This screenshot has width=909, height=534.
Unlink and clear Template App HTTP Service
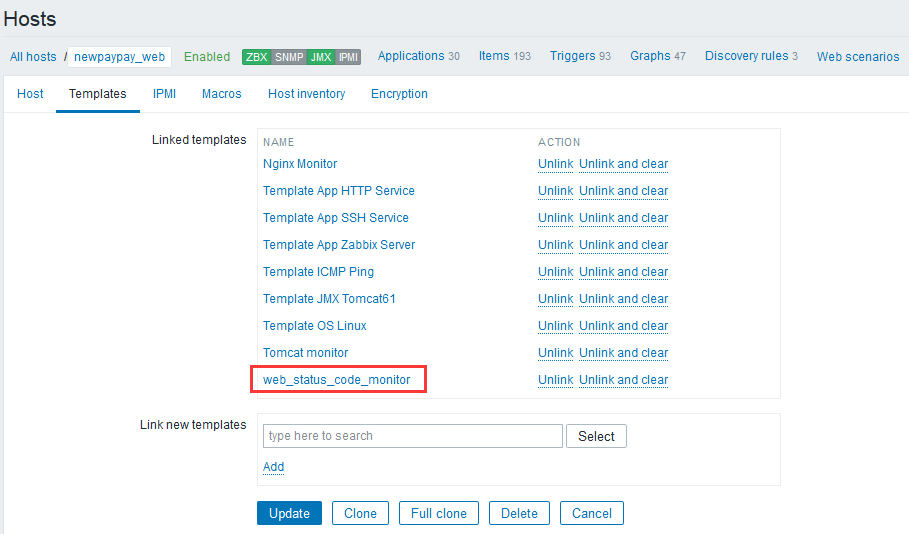pos(623,191)
